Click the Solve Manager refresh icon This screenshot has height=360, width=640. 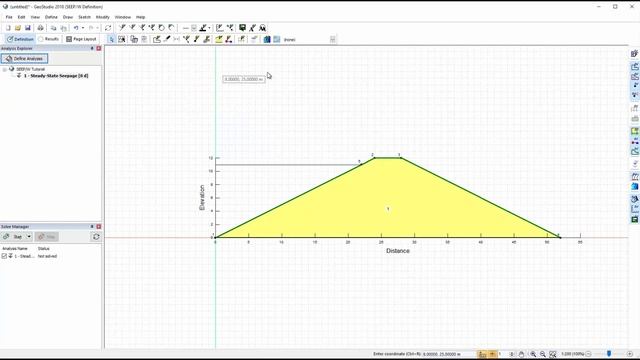[96, 237]
